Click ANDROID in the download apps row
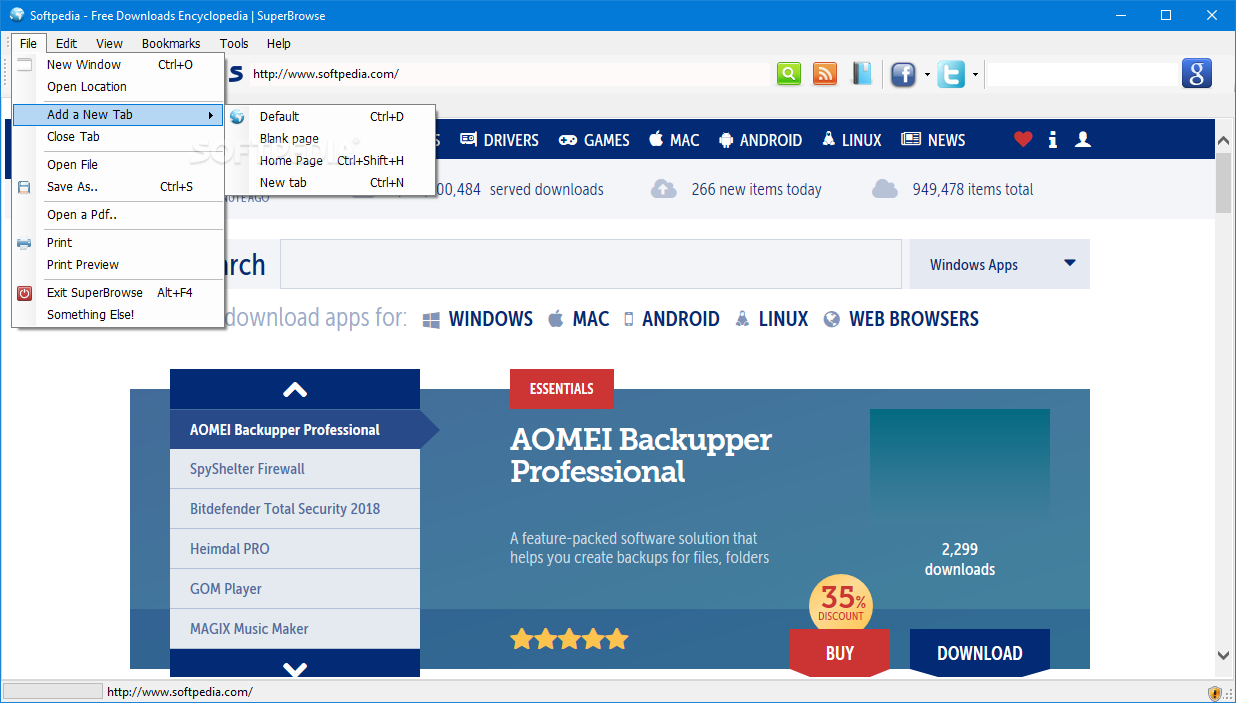 [x=671, y=319]
